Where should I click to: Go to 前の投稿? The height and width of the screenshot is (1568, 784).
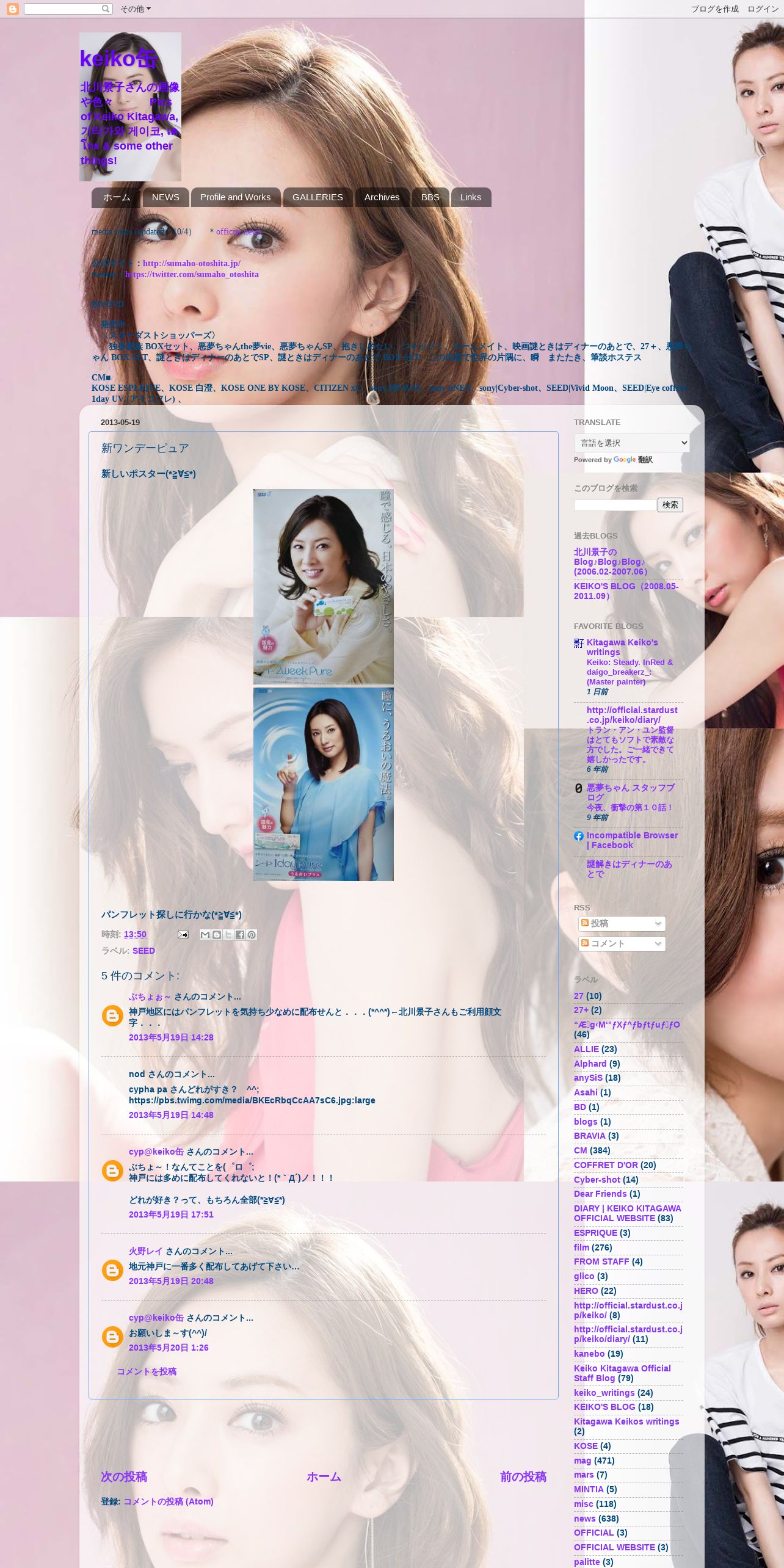pyautogui.click(x=523, y=1476)
